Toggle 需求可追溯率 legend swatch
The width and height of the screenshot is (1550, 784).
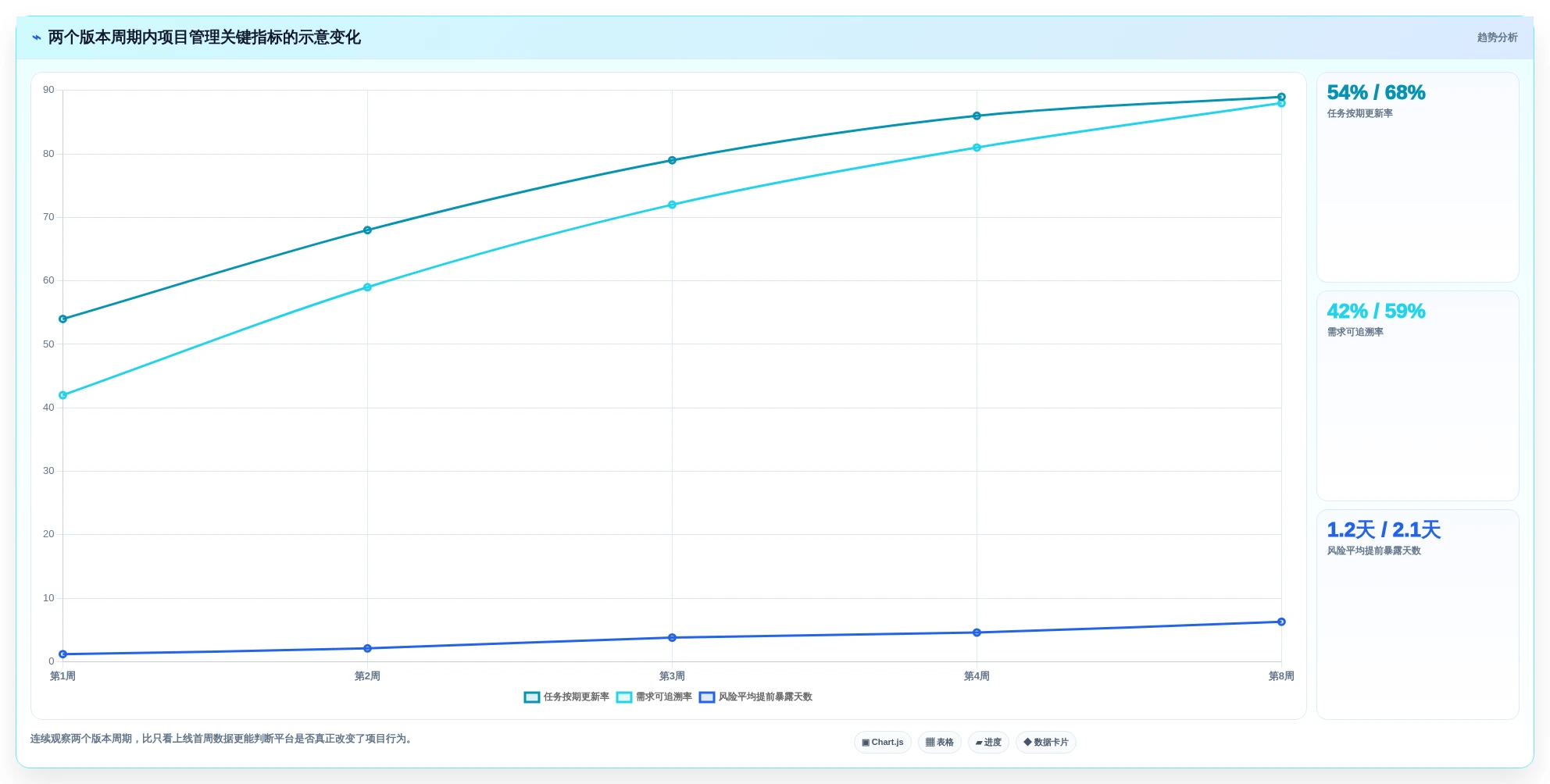click(624, 697)
